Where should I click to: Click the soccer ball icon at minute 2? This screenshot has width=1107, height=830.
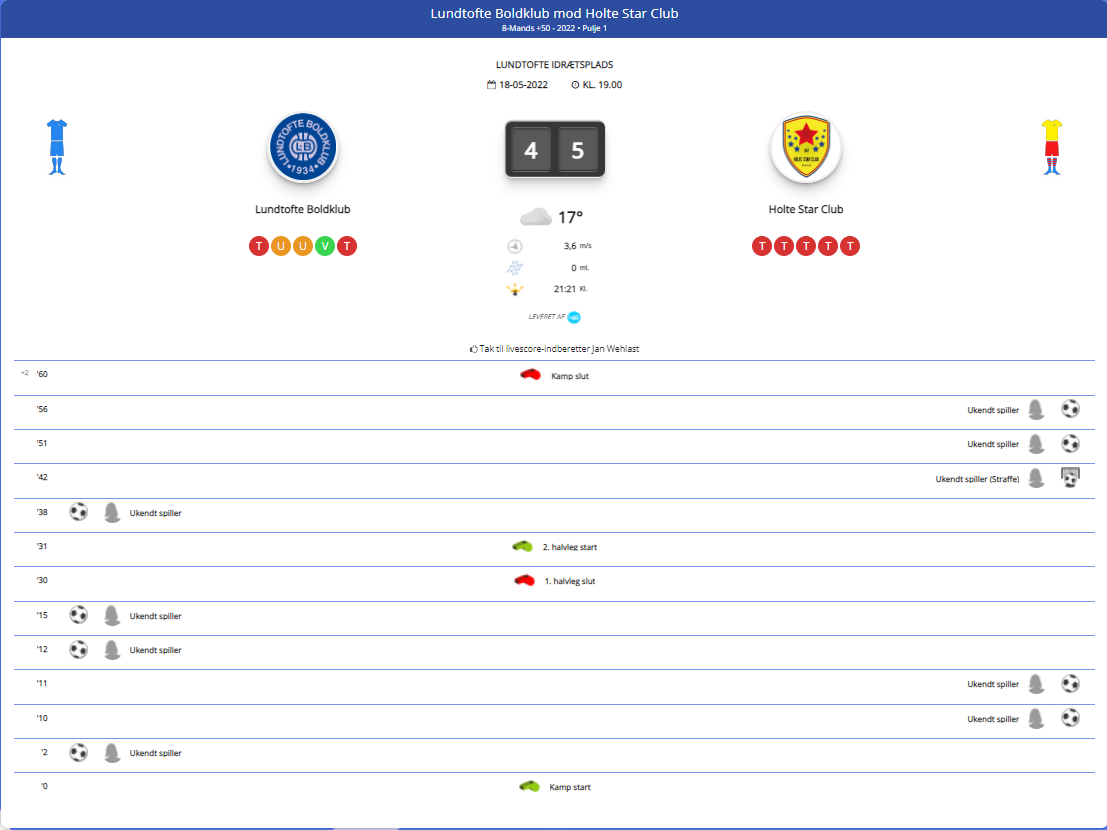coord(78,753)
